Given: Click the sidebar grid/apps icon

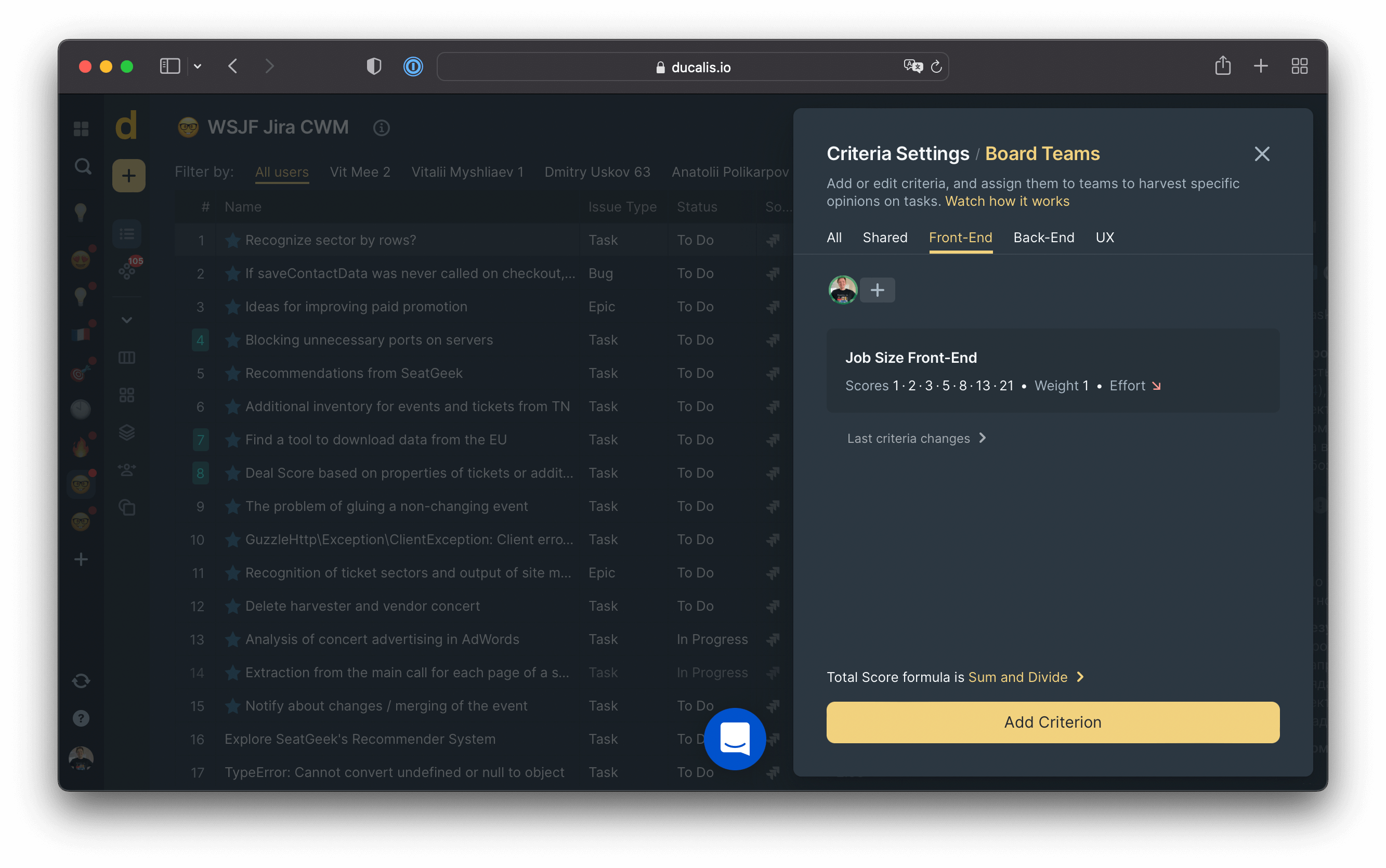Looking at the screenshot, I should point(82,128).
